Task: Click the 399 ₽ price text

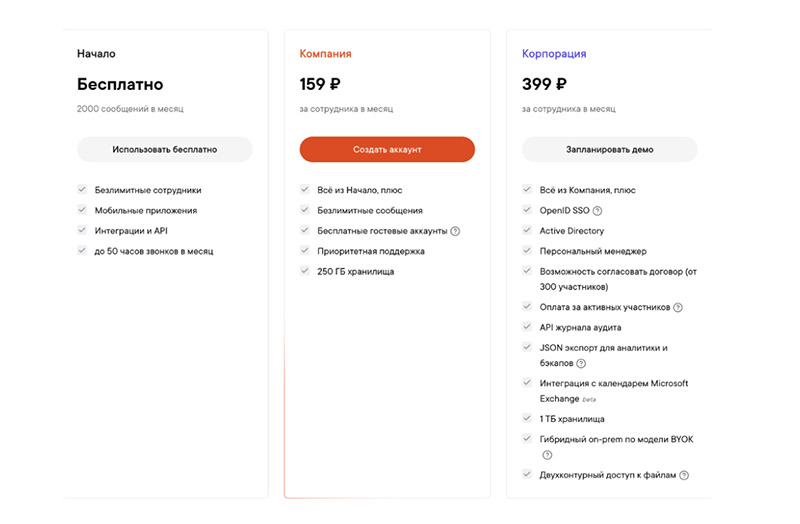Action: tap(544, 85)
